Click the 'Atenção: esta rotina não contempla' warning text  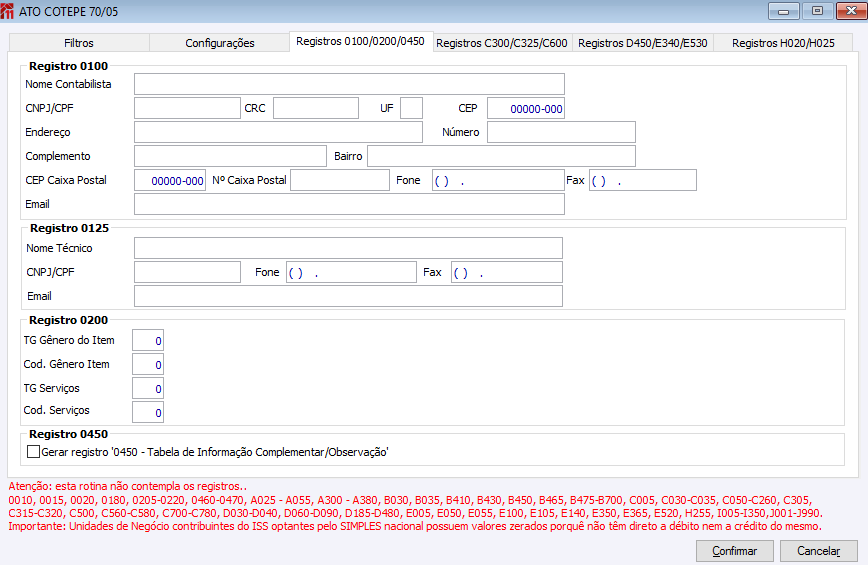click(128, 486)
